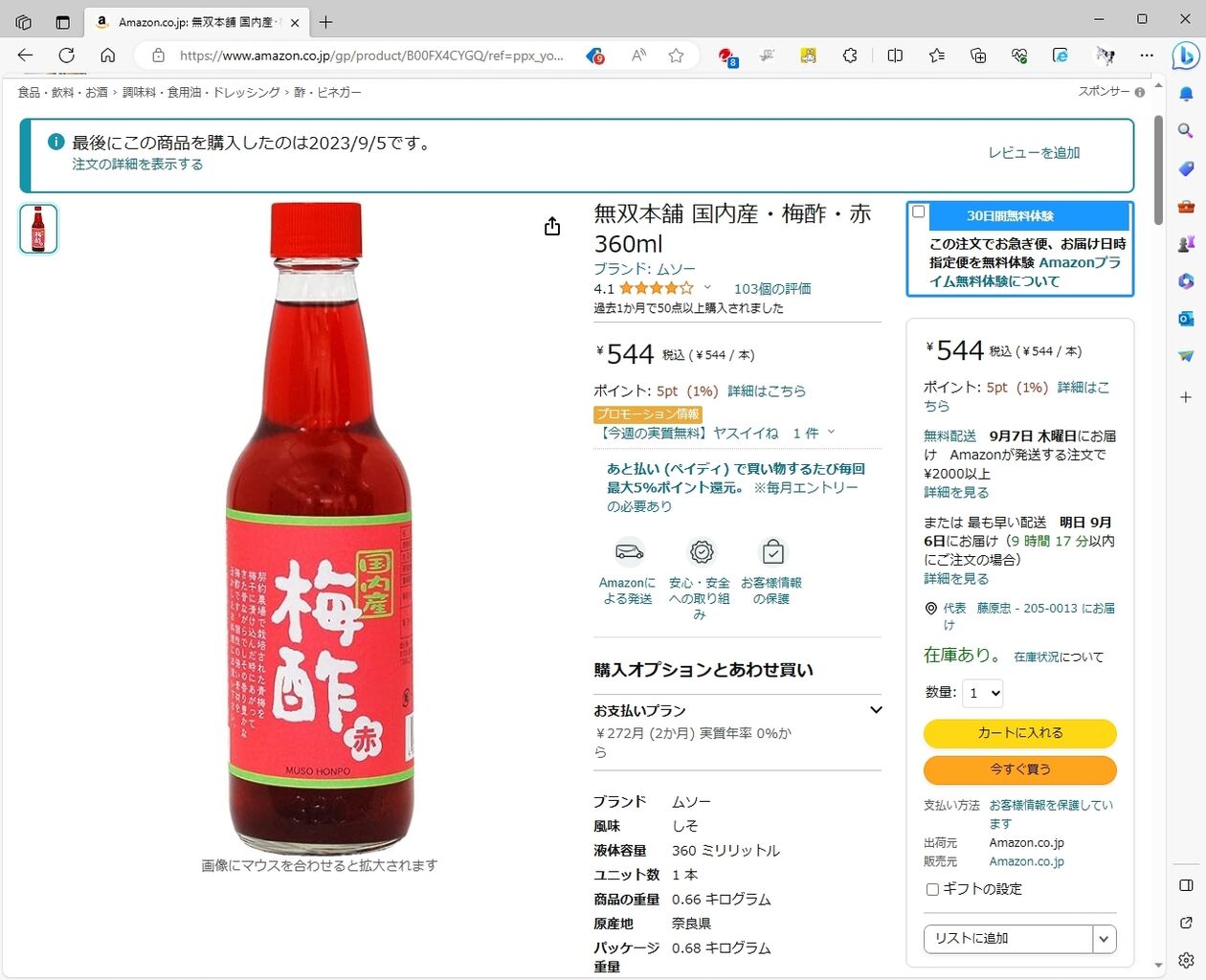The image size is (1206, 980).
Task: Click 安心・安全への取り組み badge icon
Action: [x=702, y=552]
